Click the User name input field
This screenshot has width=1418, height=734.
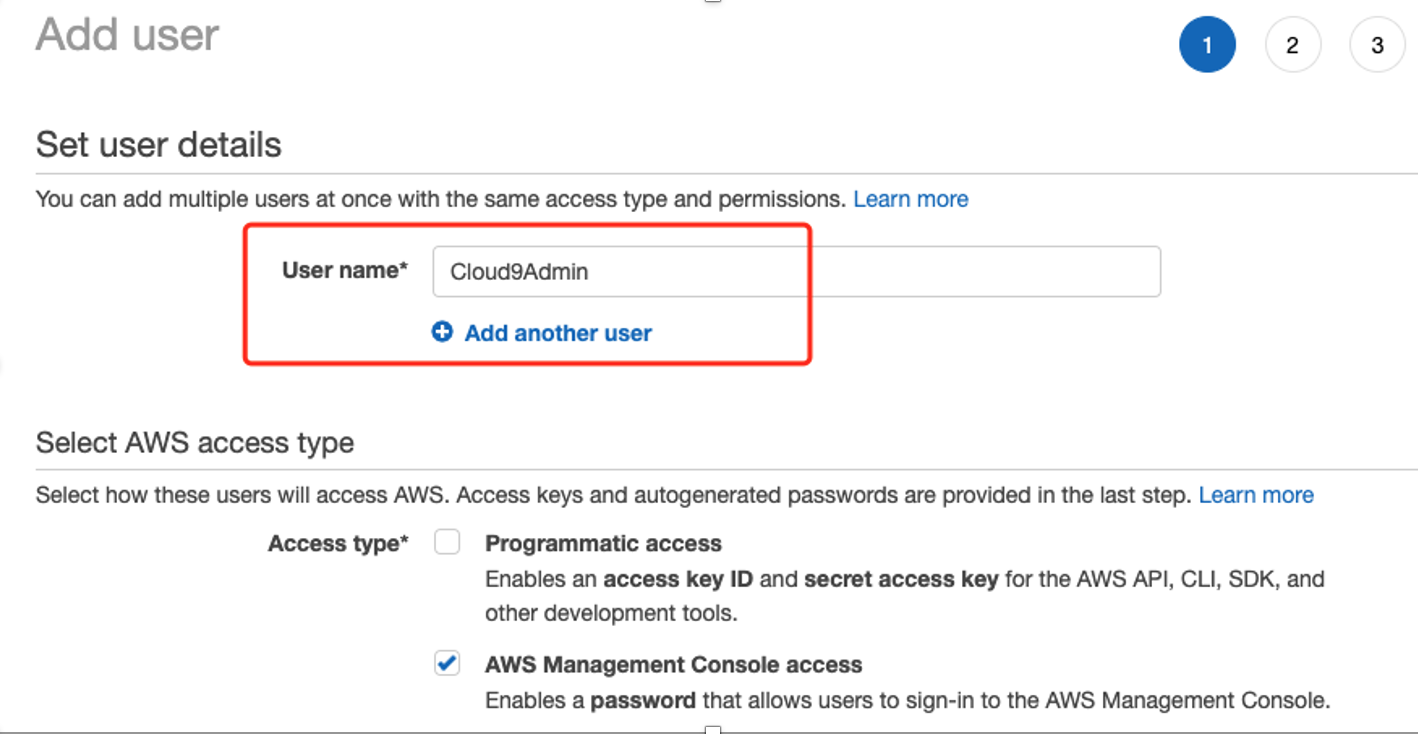[796, 271]
